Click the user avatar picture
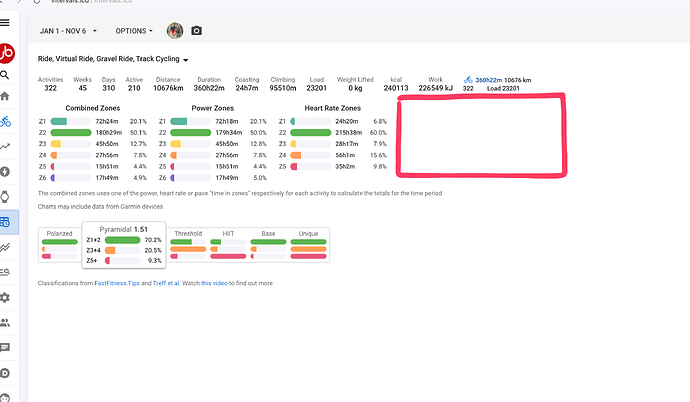The height and width of the screenshot is (402, 690). [x=175, y=31]
